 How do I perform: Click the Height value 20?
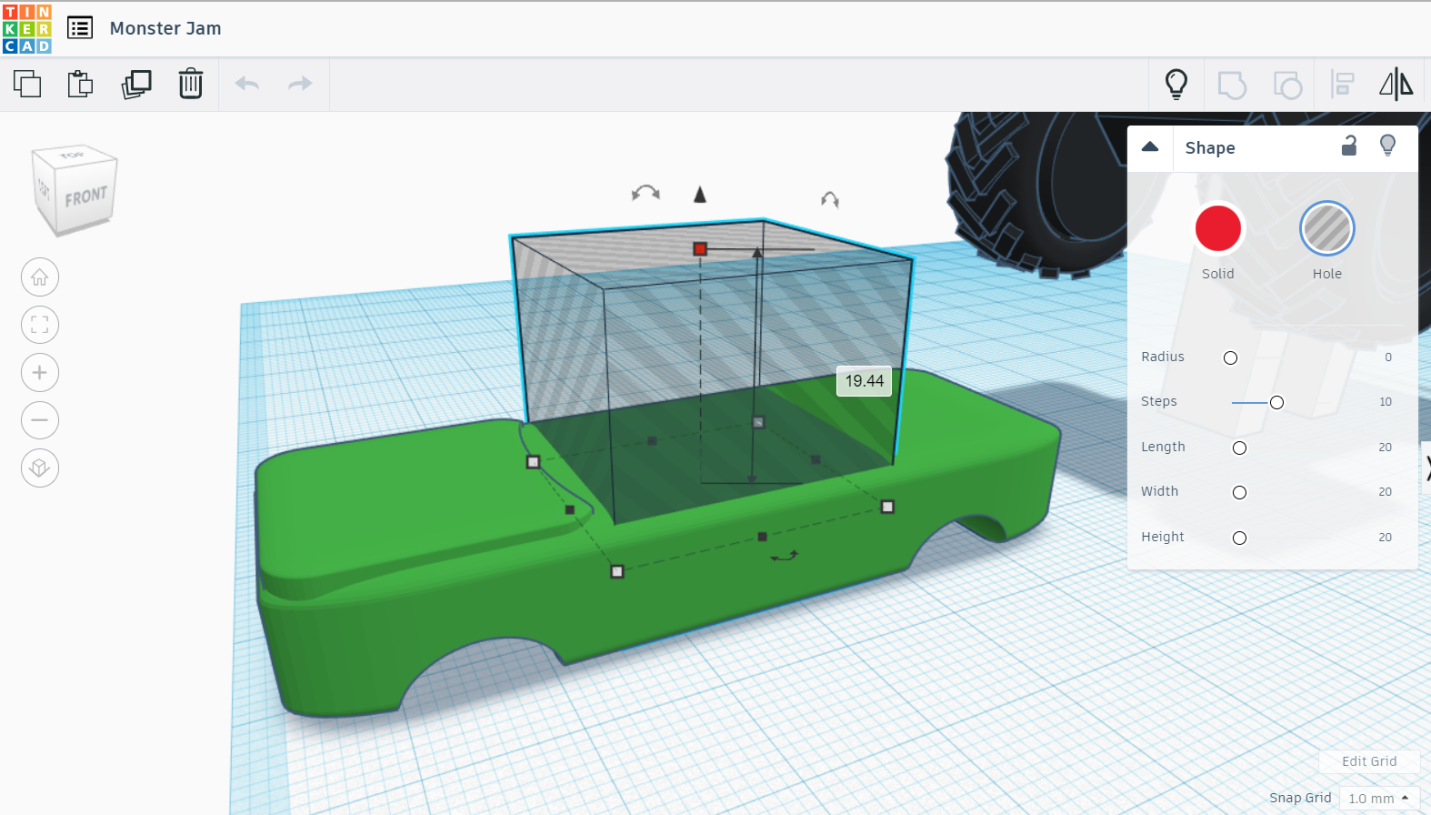point(1385,537)
